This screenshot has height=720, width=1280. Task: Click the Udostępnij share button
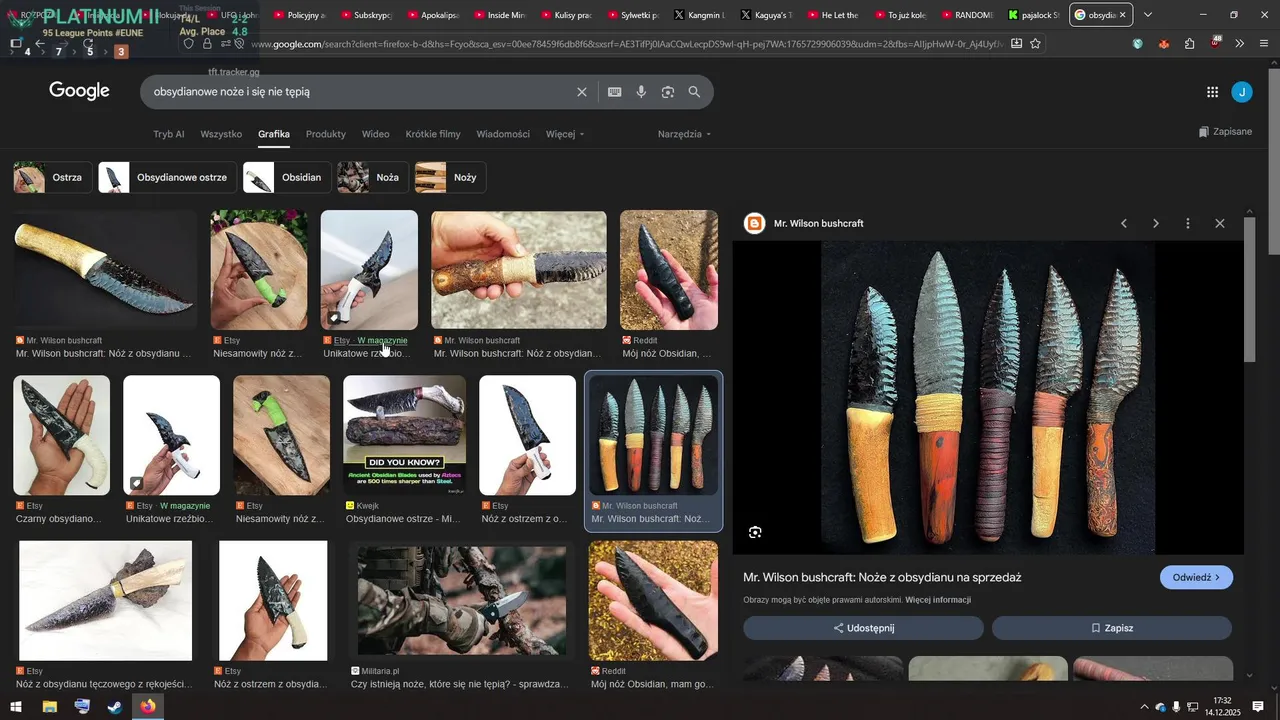(x=863, y=628)
